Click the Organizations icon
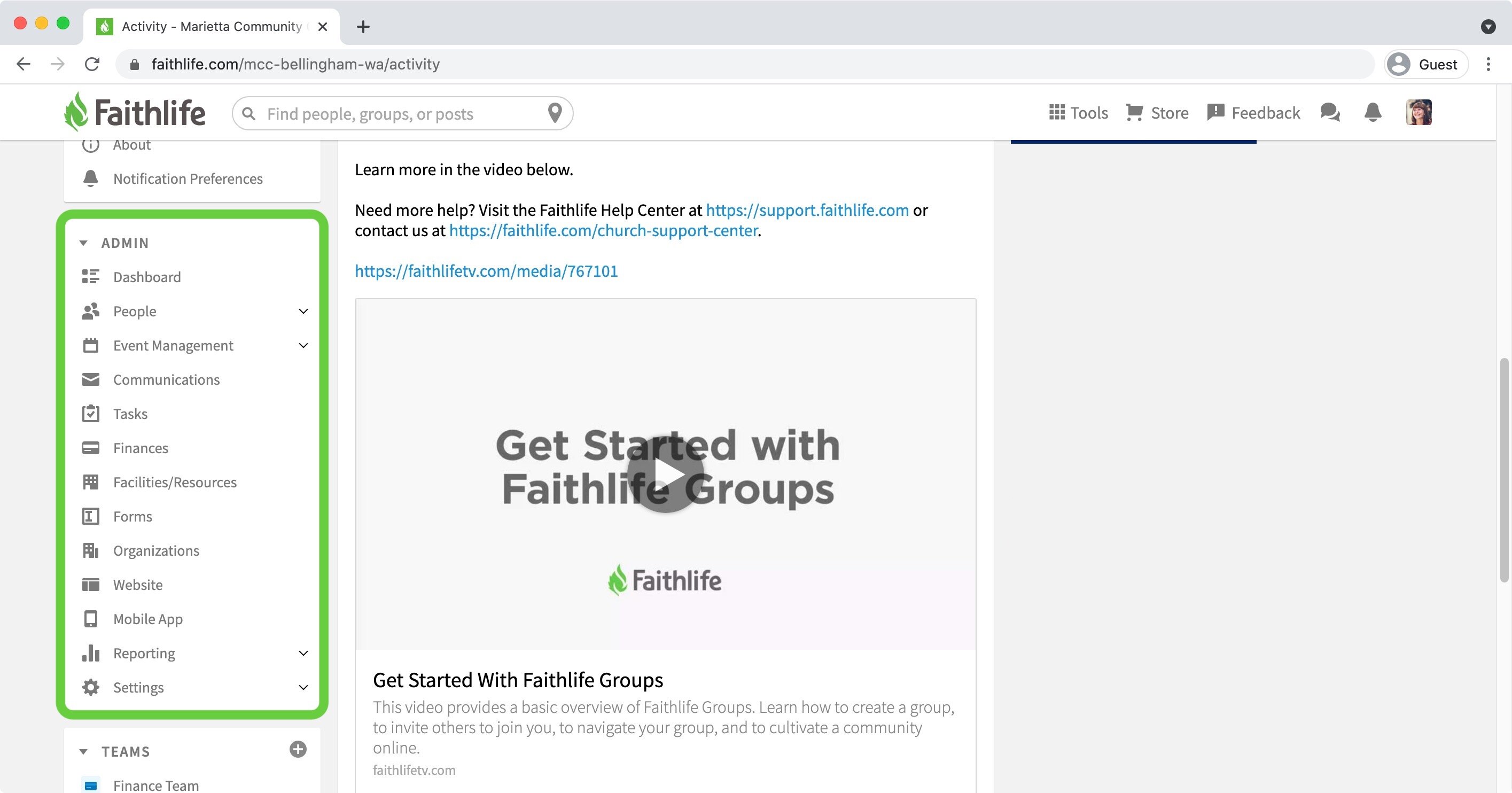Image resolution: width=1512 pixels, height=793 pixels. pos(90,550)
